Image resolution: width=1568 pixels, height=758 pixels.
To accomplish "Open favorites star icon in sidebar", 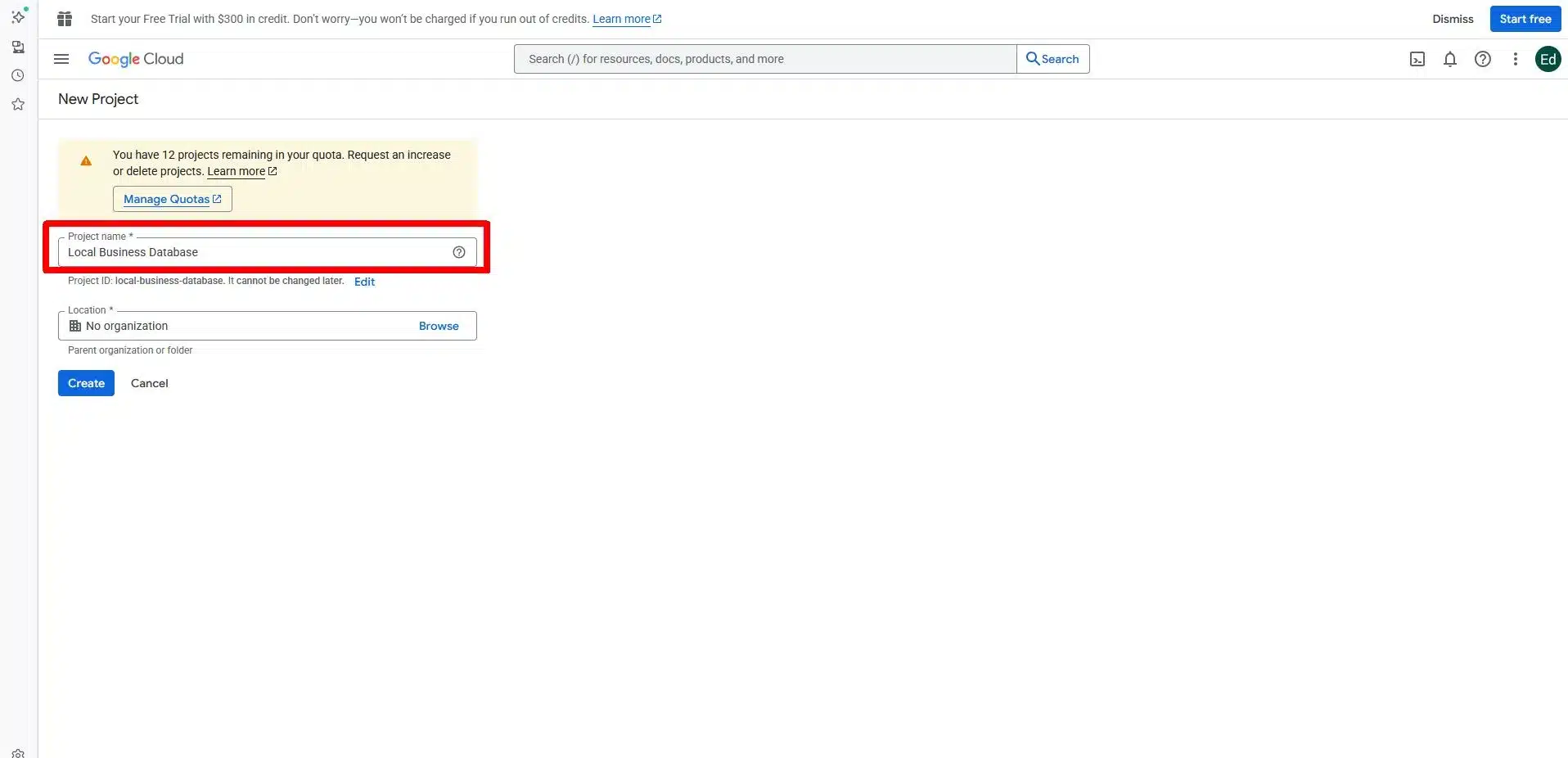I will click(x=18, y=104).
